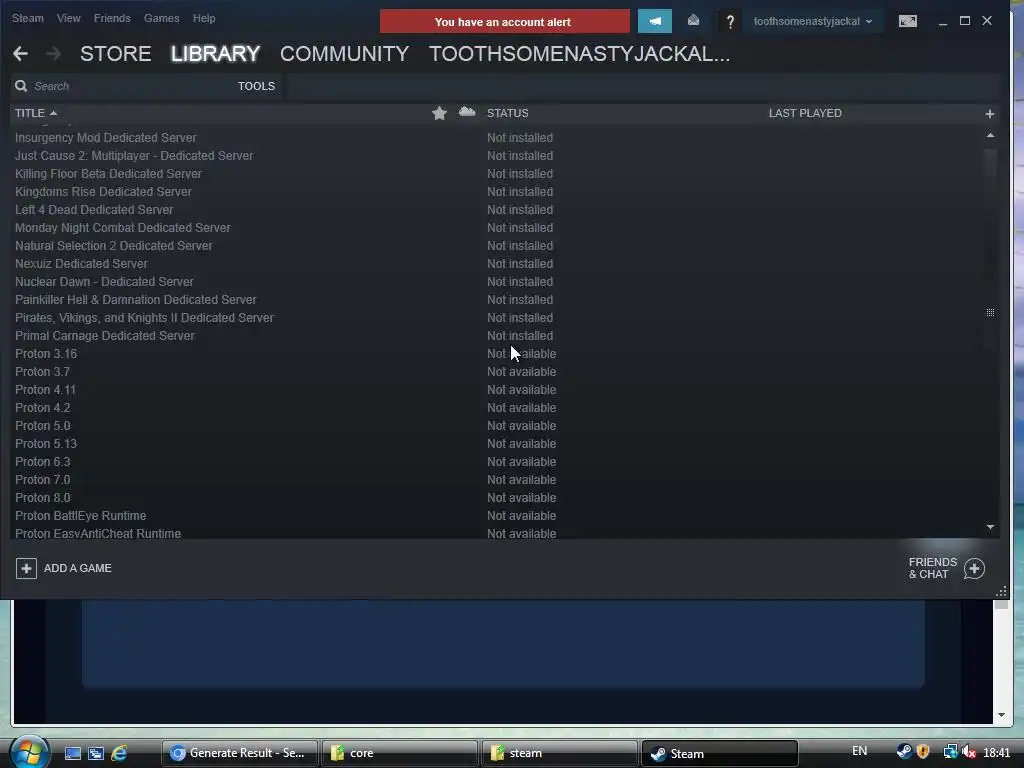
Task: Open Internet Explorer quick launch icon
Action: pyautogui.click(x=119, y=753)
